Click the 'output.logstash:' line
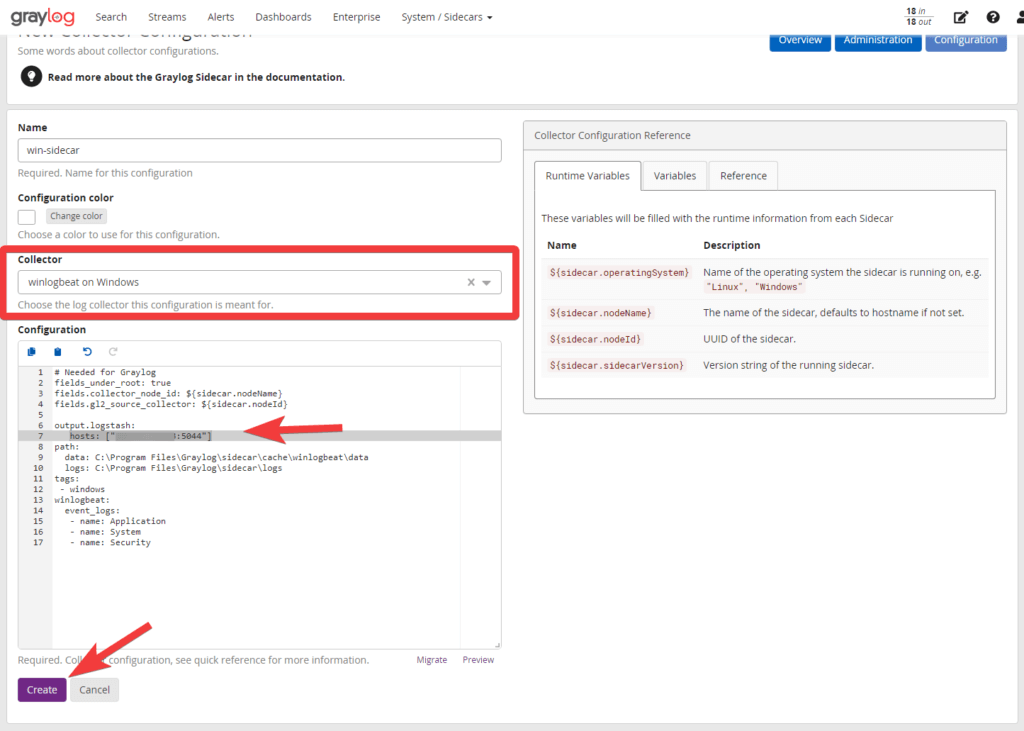The height and width of the screenshot is (731, 1024). [x=95, y=425]
